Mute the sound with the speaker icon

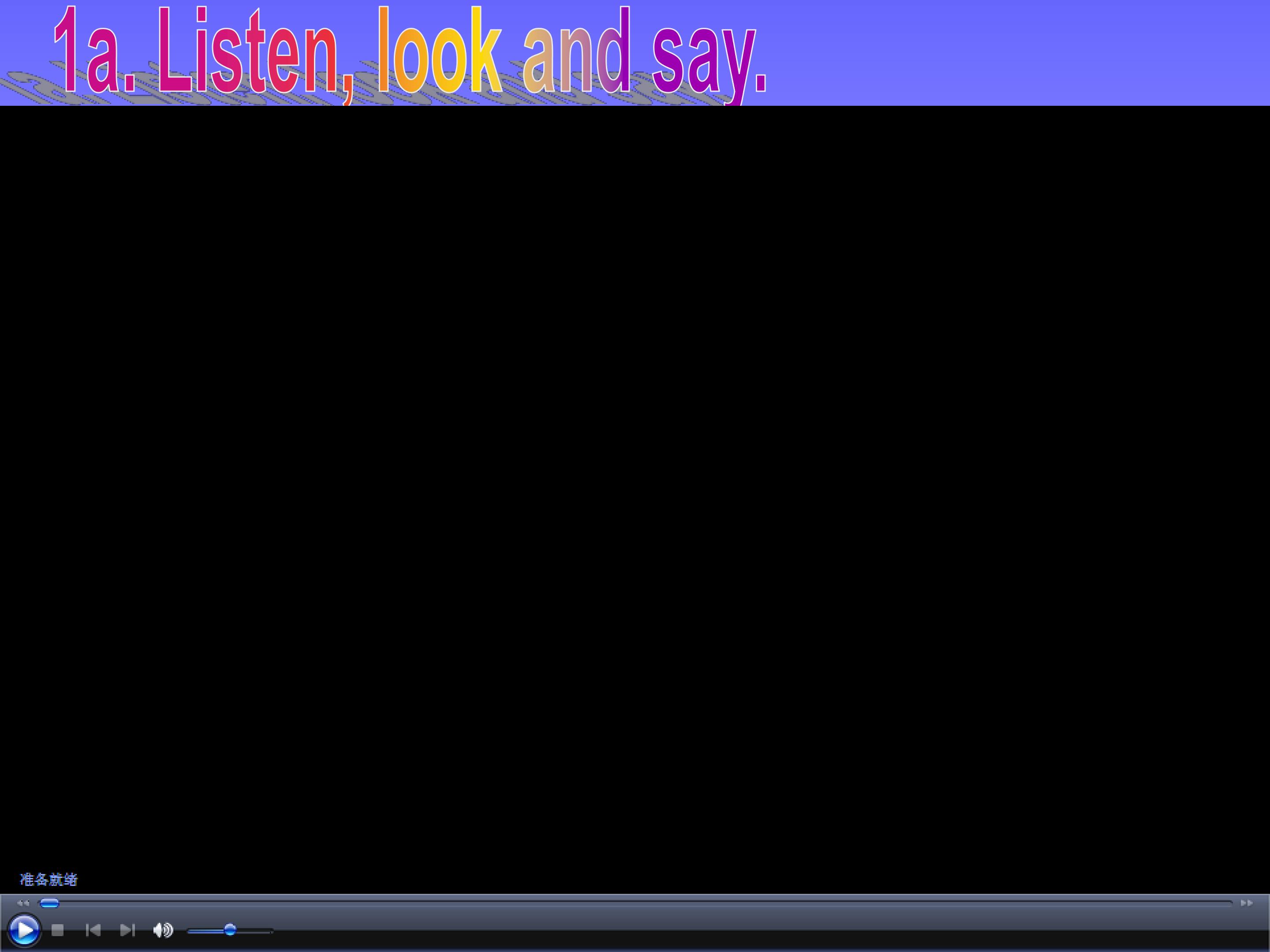[163, 930]
